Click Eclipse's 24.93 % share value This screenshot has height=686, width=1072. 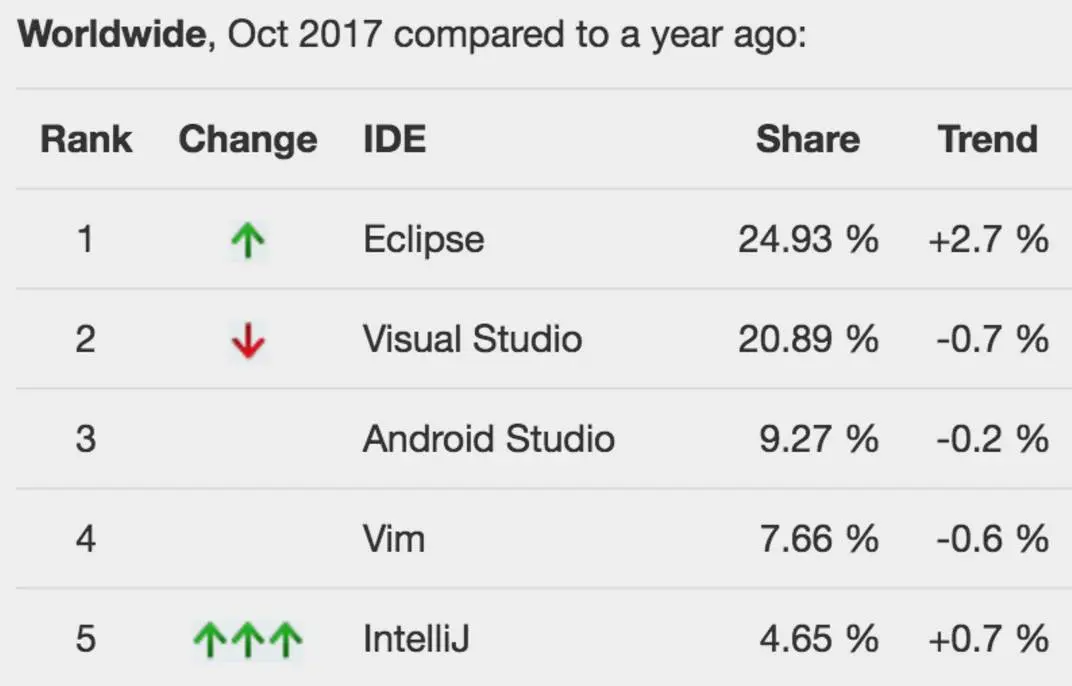pos(808,240)
